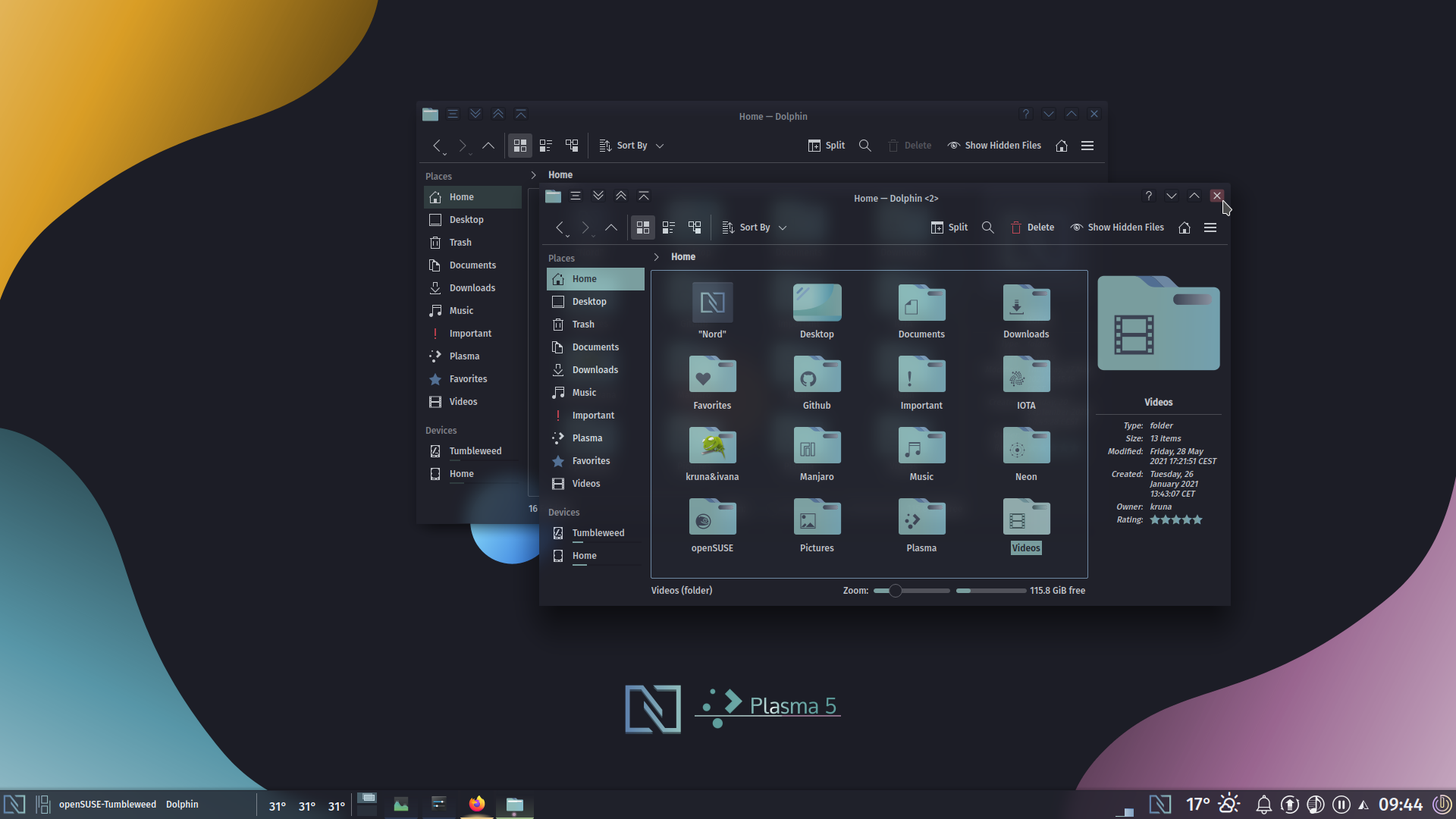Click weather widget showing 17° in panel
This screenshot has height=819, width=1456.
pyautogui.click(x=1213, y=805)
